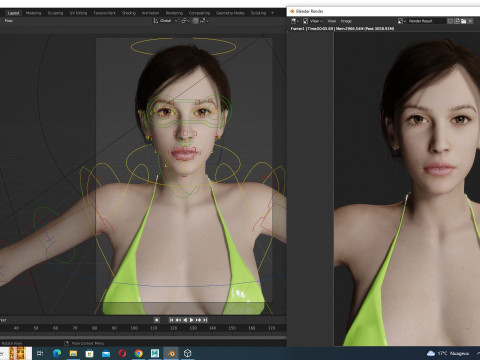Jump to previous keyframe
Image resolution: width=480 pixels, height=360 pixels.
click(178, 320)
